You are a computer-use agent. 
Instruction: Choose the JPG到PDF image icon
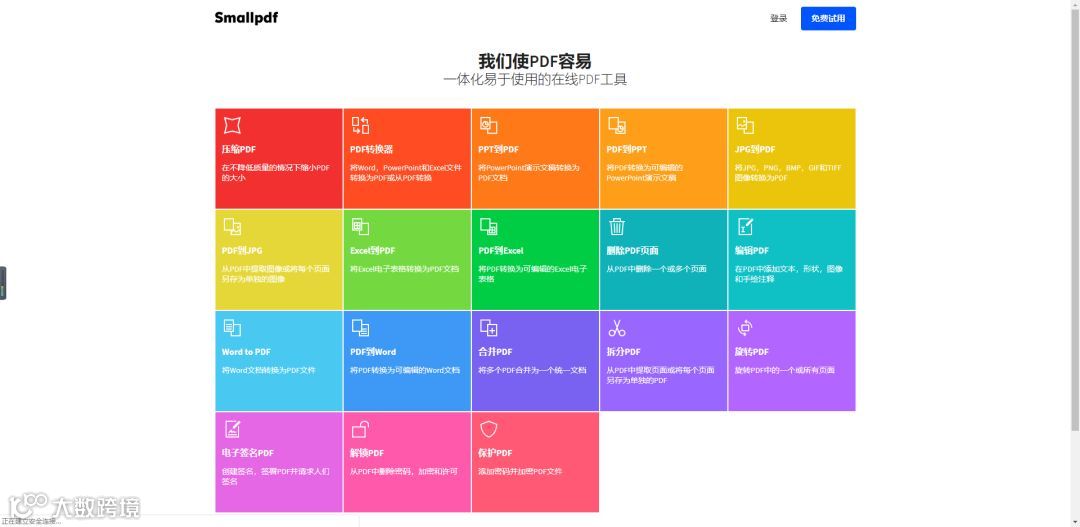coord(745,125)
